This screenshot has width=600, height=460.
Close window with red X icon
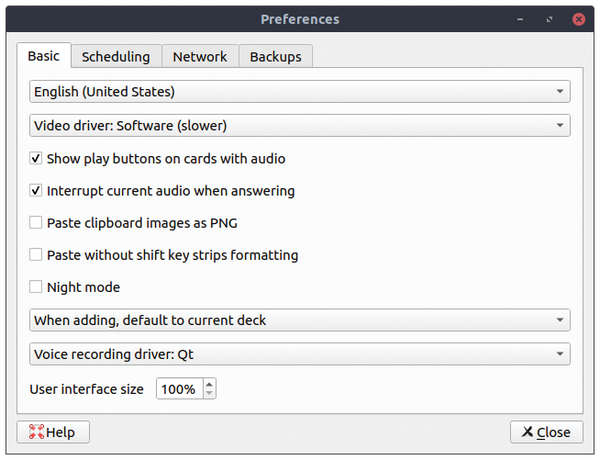click(x=578, y=19)
